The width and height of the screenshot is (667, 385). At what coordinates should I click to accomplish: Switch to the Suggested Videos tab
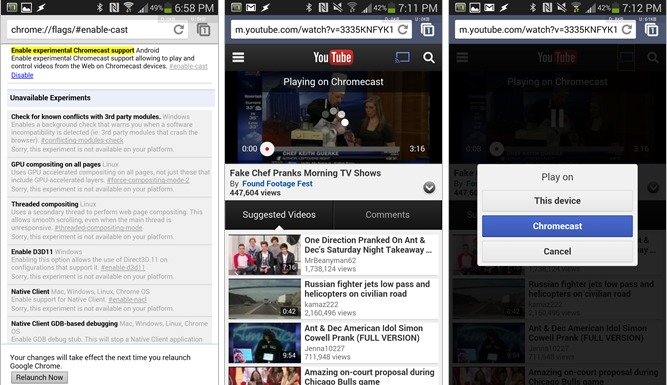click(x=279, y=215)
